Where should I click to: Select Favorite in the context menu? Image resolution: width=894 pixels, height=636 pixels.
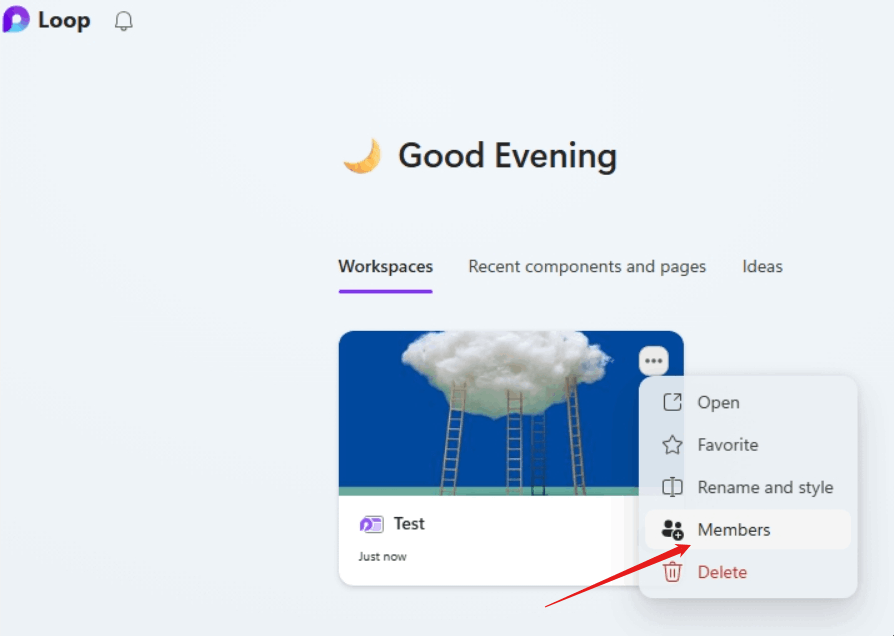pos(747,445)
